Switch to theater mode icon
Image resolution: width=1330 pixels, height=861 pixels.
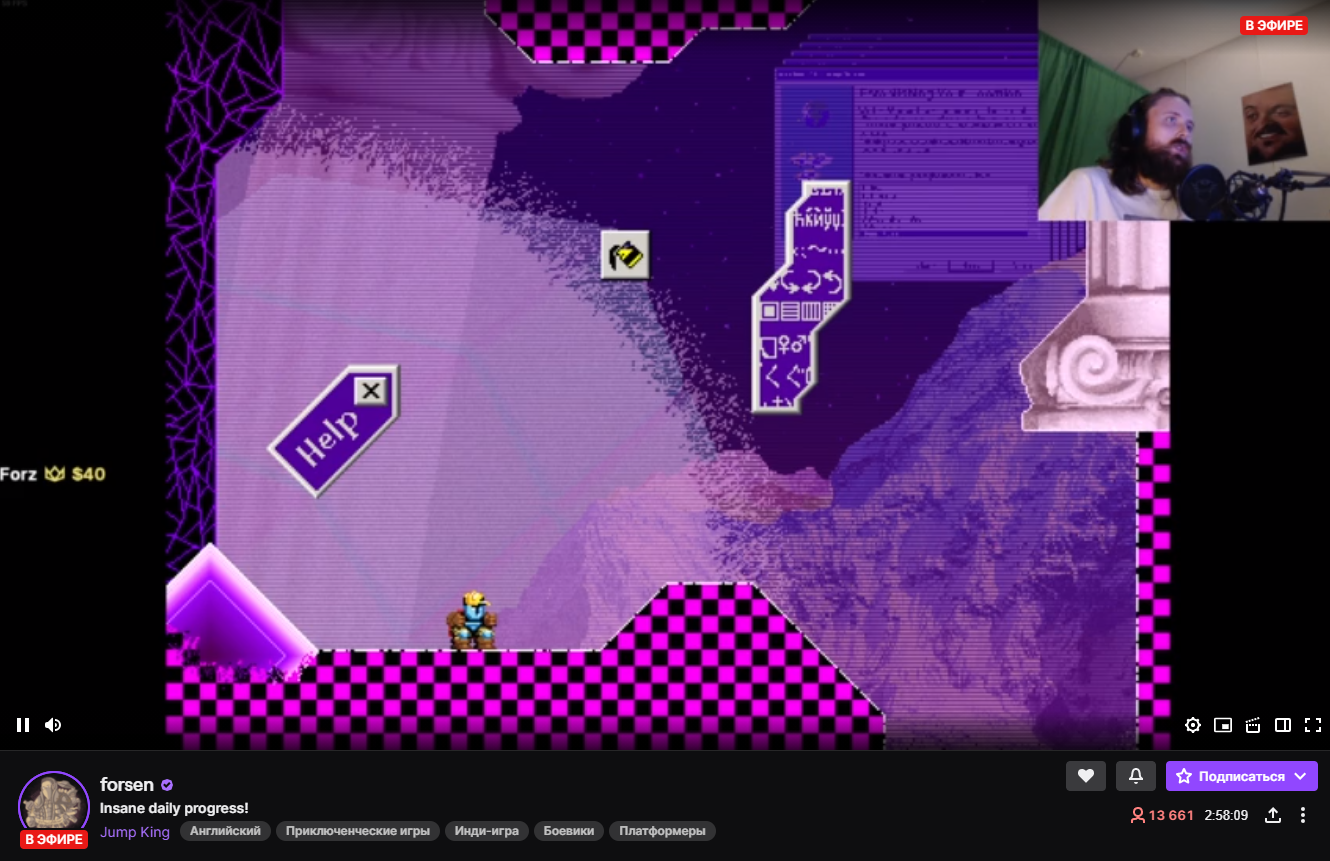pos(1282,725)
